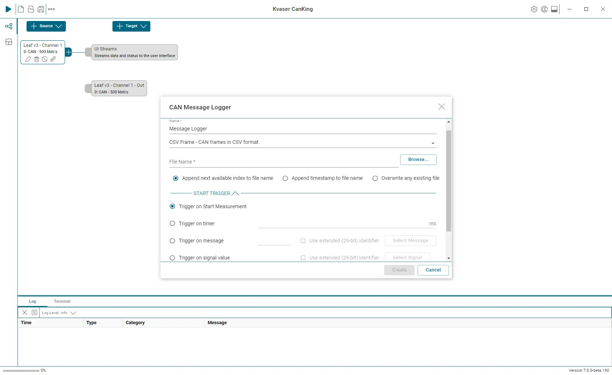Open the Source add menu
612x375 pixels.
(46, 26)
